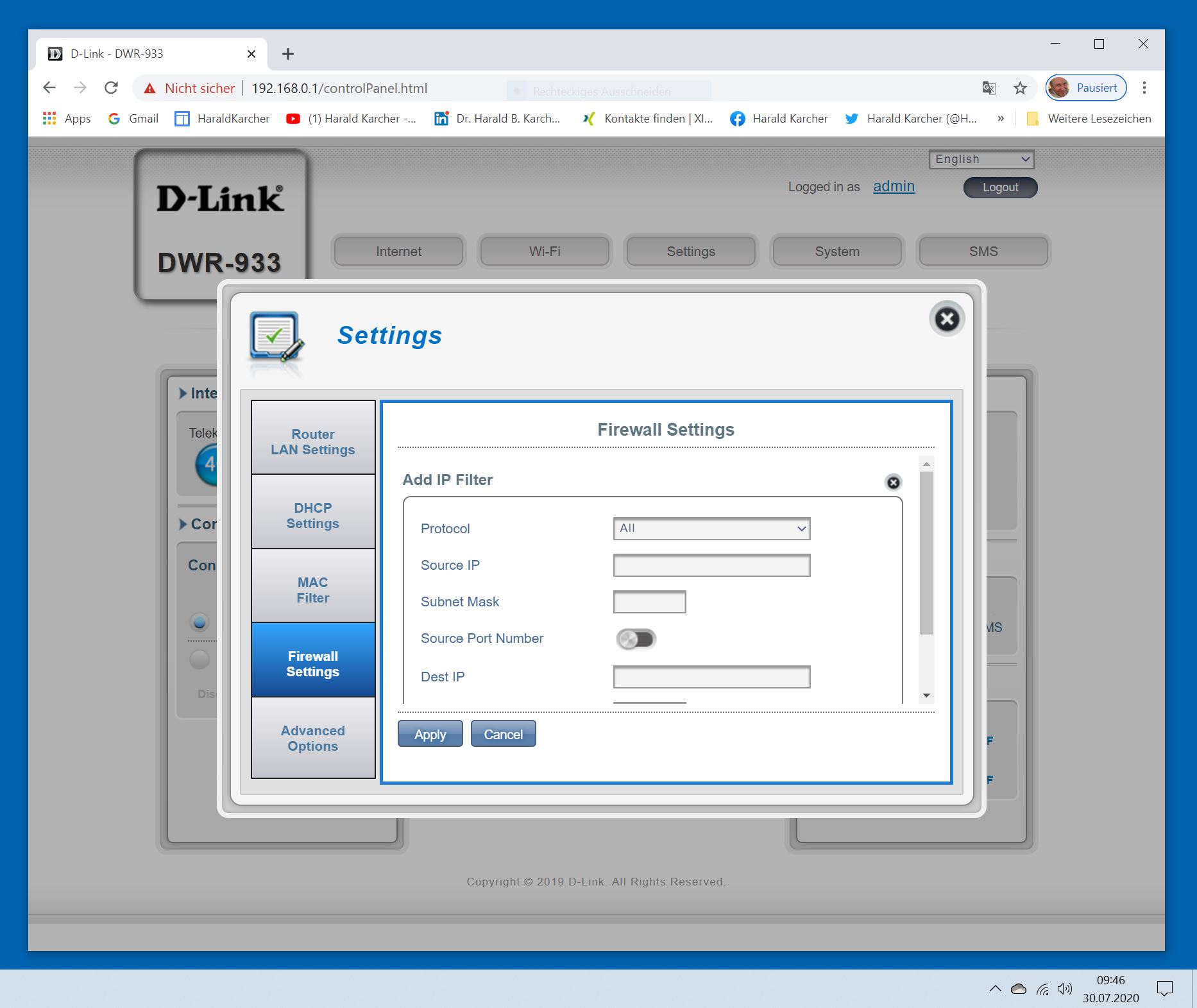The image size is (1197, 1008).
Task: Click the browser address bar URL
Action: [339, 89]
